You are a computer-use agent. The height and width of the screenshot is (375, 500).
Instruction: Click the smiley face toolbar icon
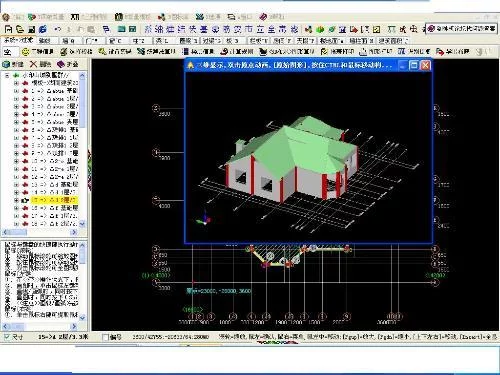click(x=26, y=52)
